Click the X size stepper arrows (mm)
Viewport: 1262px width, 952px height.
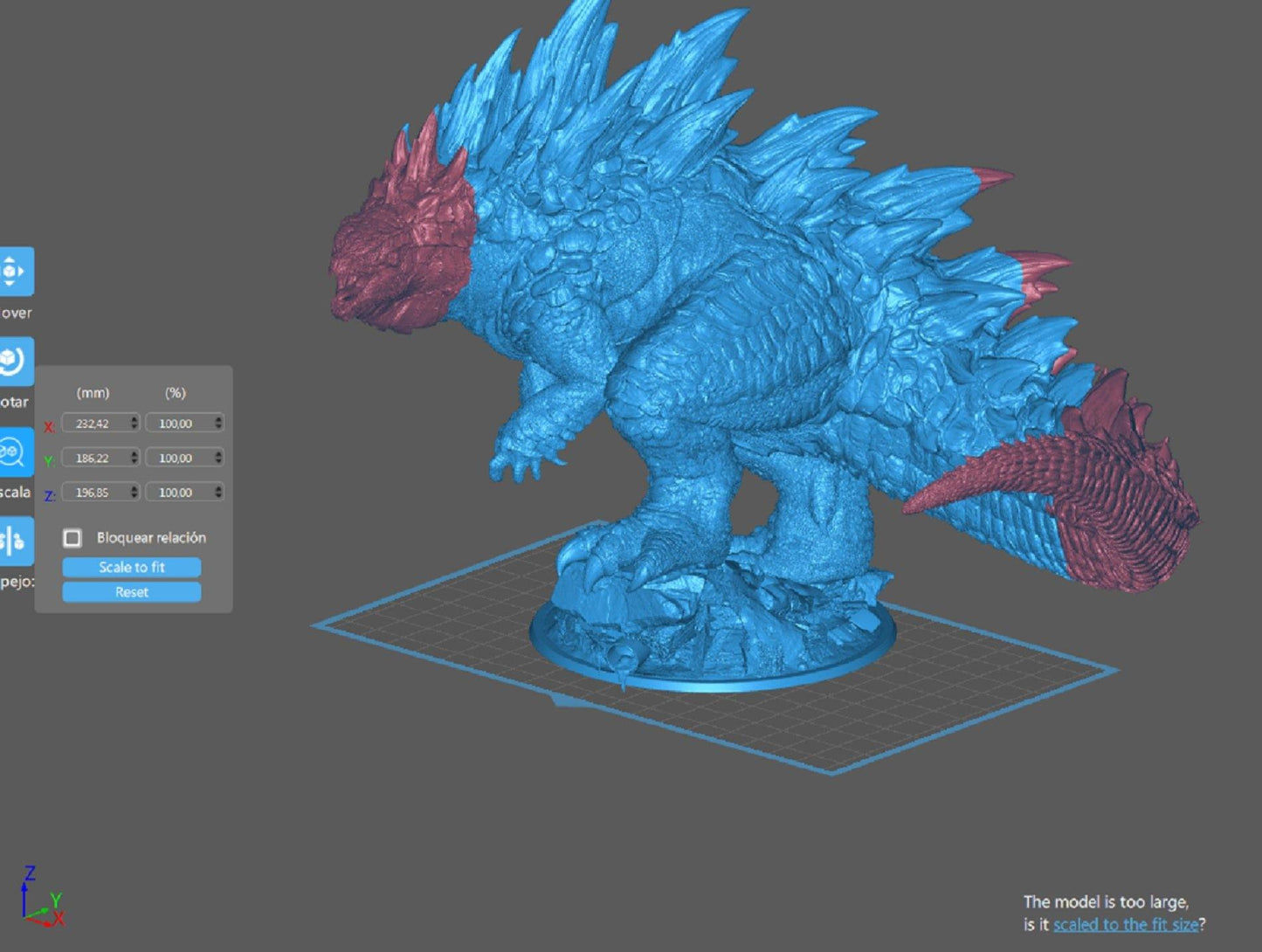(134, 423)
